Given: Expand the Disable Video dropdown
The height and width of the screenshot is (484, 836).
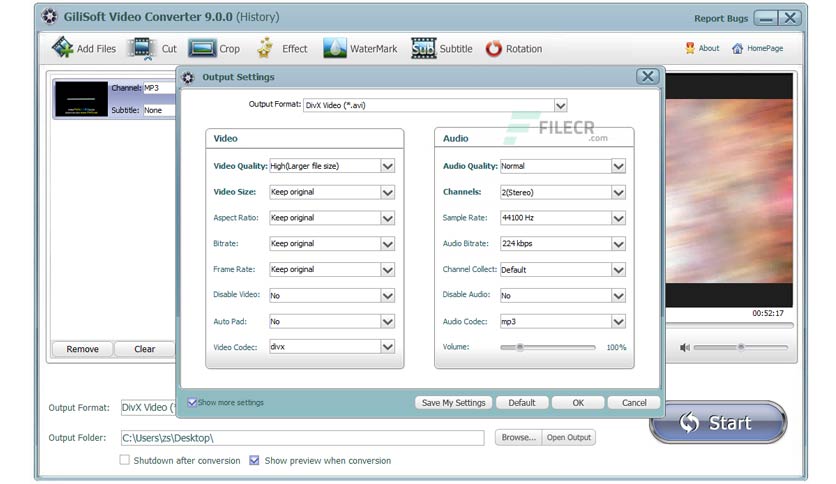Looking at the screenshot, I should click(388, 296).
